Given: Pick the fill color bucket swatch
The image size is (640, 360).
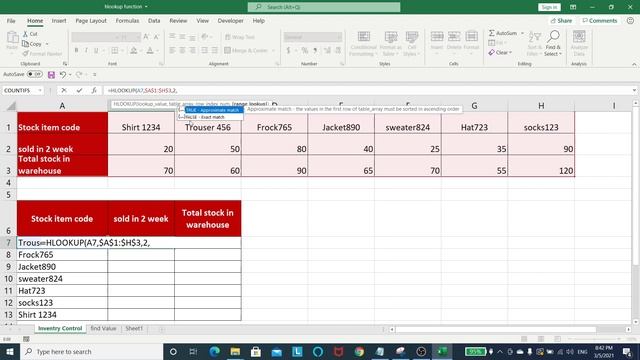Looking at the screenshot, I should coord(133,51).
